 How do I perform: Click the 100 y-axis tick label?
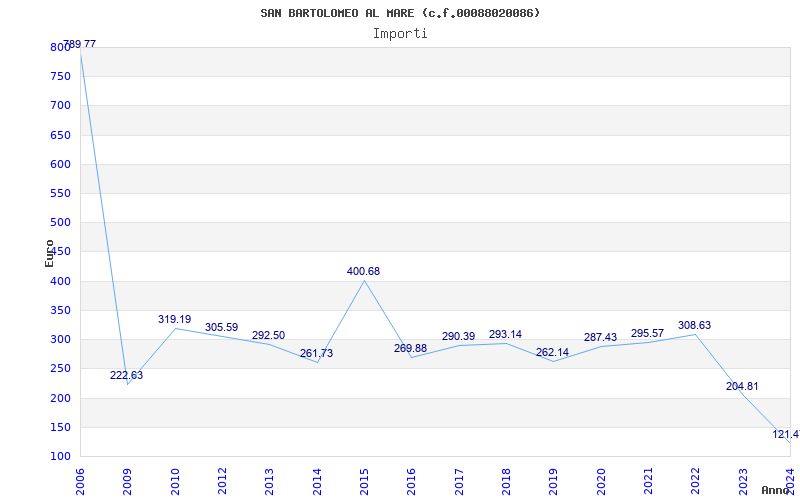(x=60, y=456)
